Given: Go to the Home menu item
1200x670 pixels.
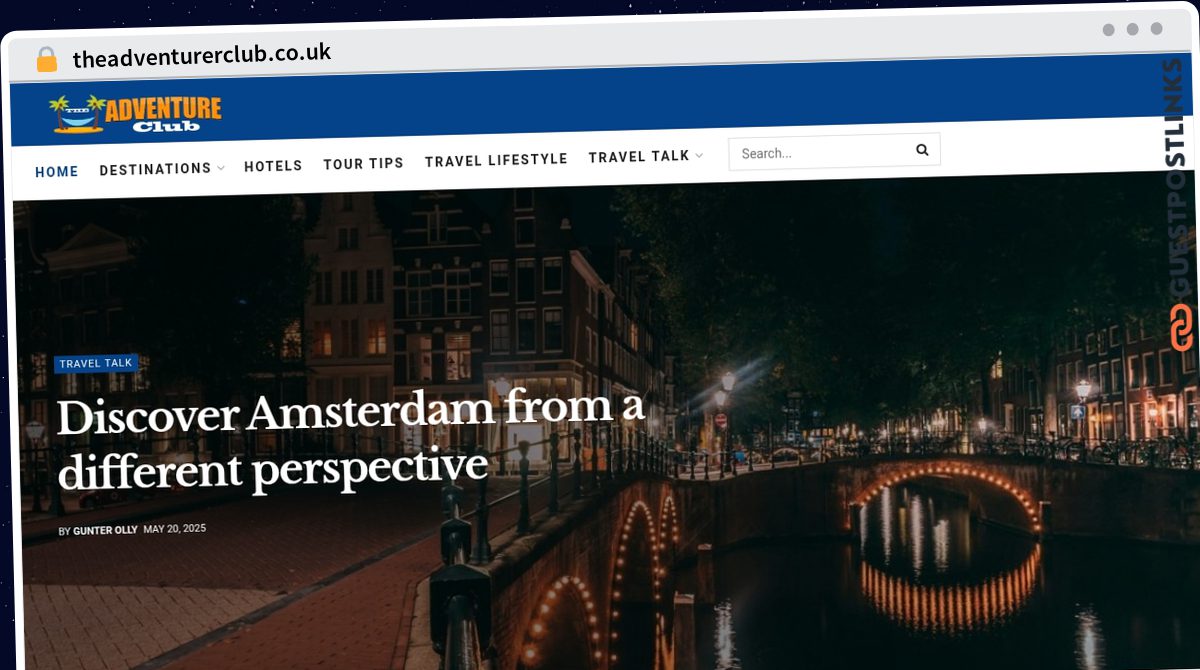Looking at the screenshot, I should (x=57, y=172).
